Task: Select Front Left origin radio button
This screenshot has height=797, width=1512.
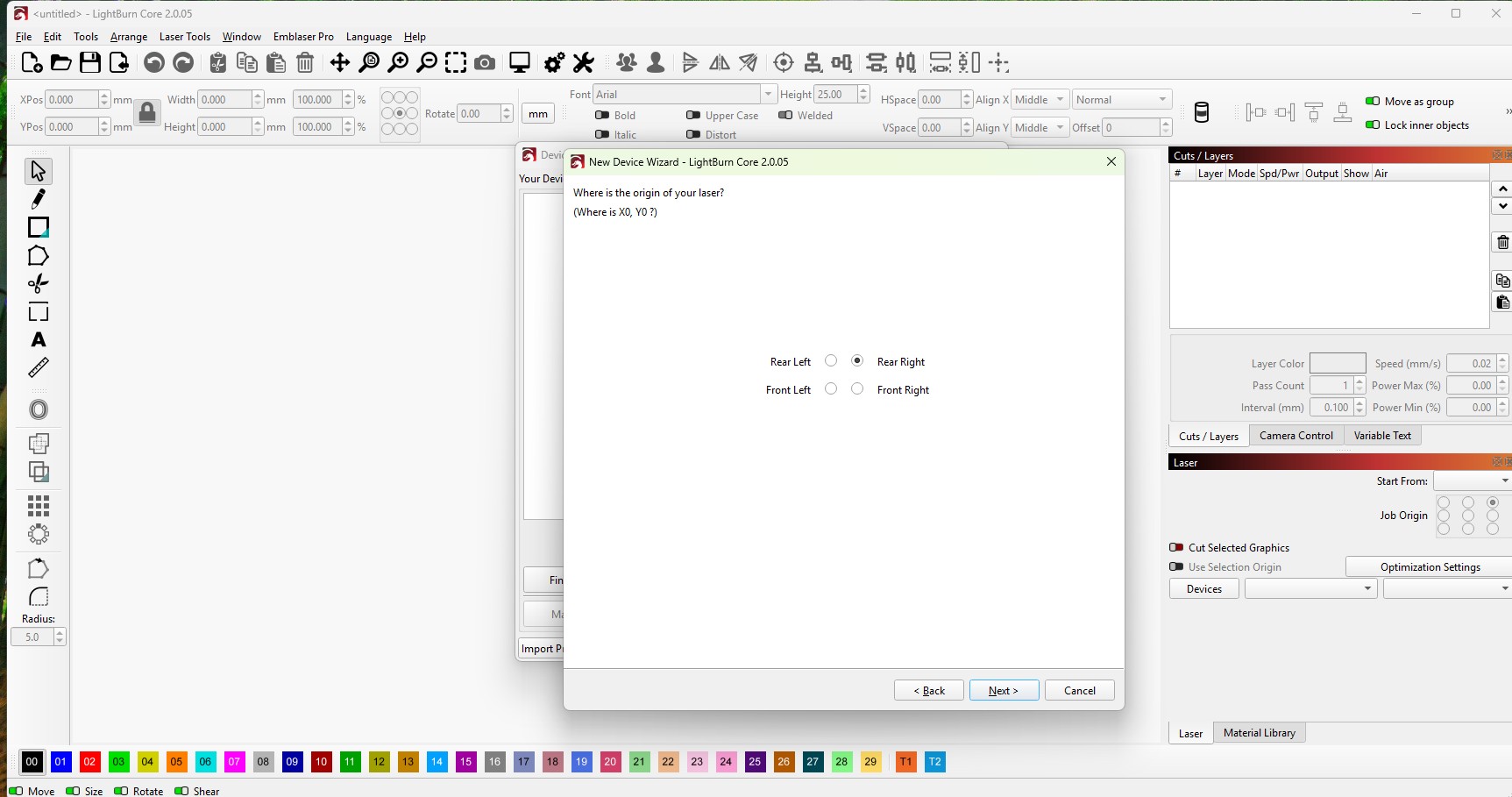Action: [831, 388]
